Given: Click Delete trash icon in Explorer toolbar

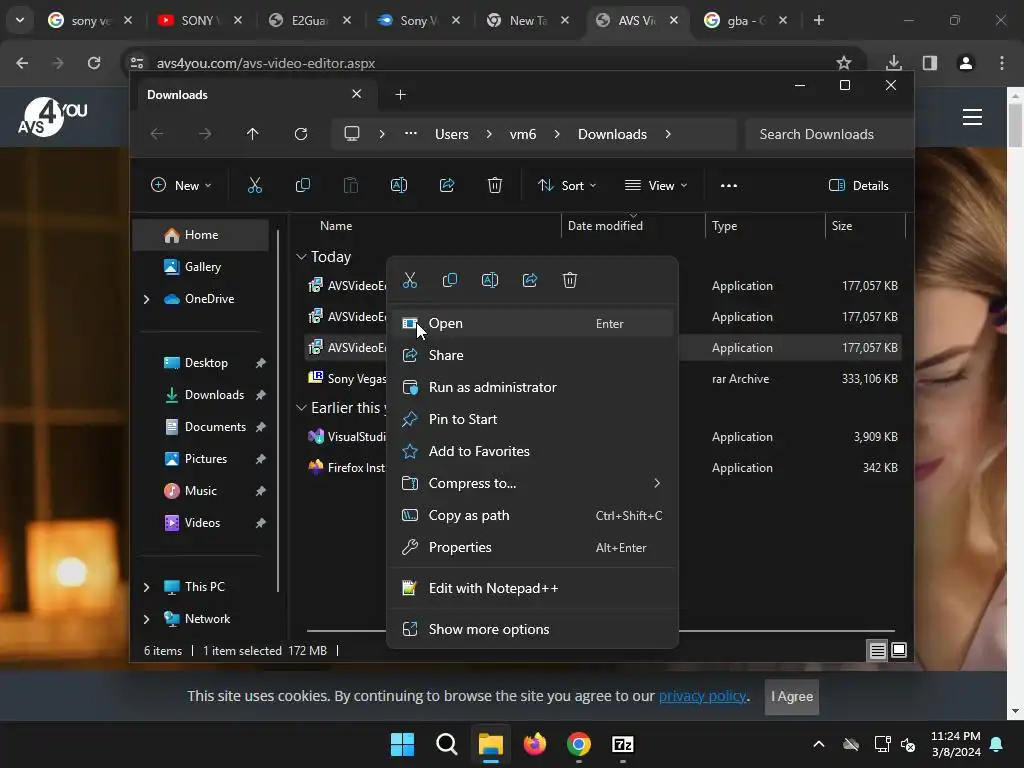Looking at the screenshot, I should coord(495,185).
